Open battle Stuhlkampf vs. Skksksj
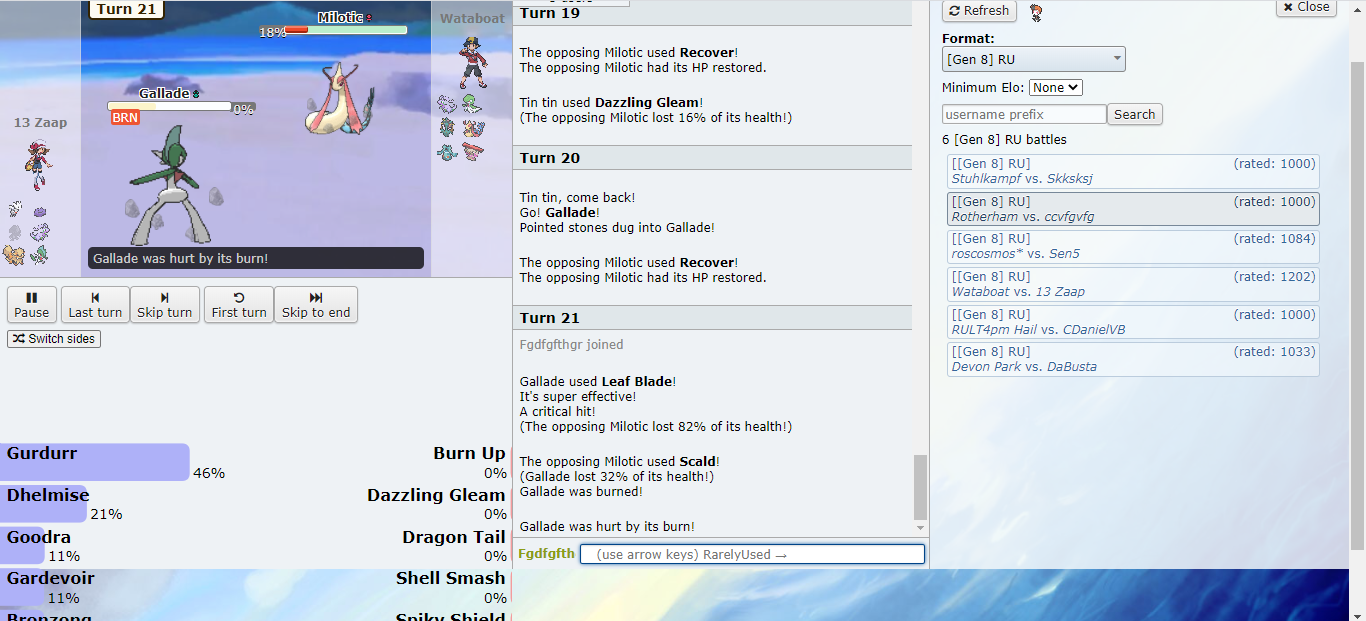Viewport: 1366px width, 621px height. click(1133, 171)
